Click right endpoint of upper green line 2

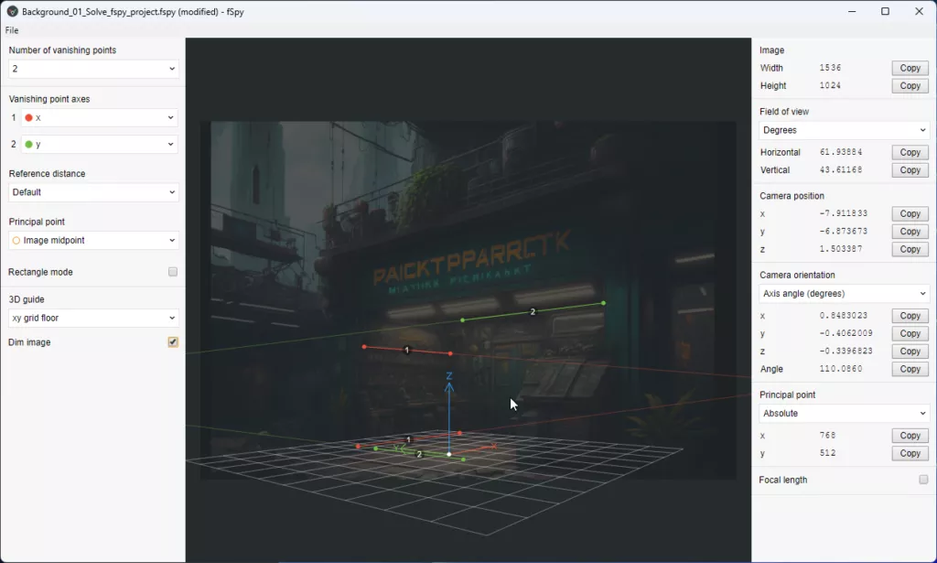[x=603, y=303]
